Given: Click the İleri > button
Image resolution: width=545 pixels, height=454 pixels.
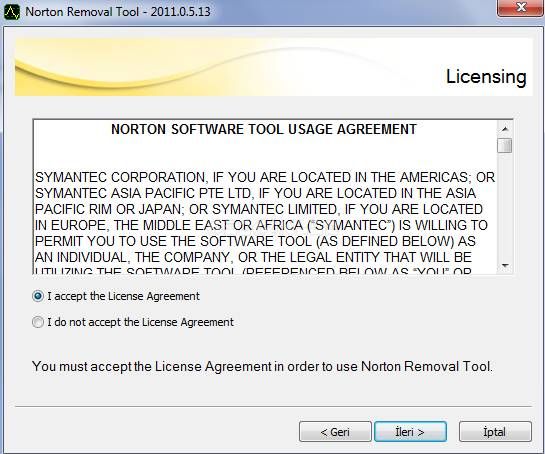Looking at the screenshot, I should pos(410,432).
